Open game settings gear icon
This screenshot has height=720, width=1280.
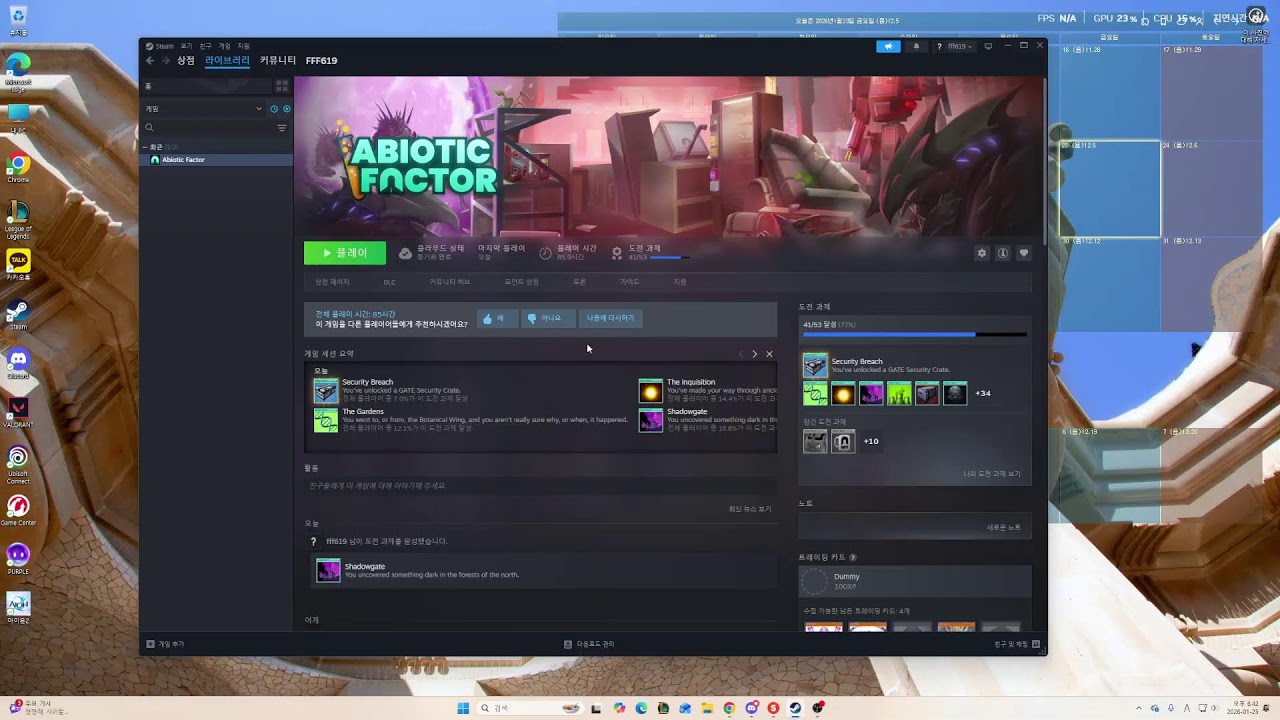[x=982, y=253]
